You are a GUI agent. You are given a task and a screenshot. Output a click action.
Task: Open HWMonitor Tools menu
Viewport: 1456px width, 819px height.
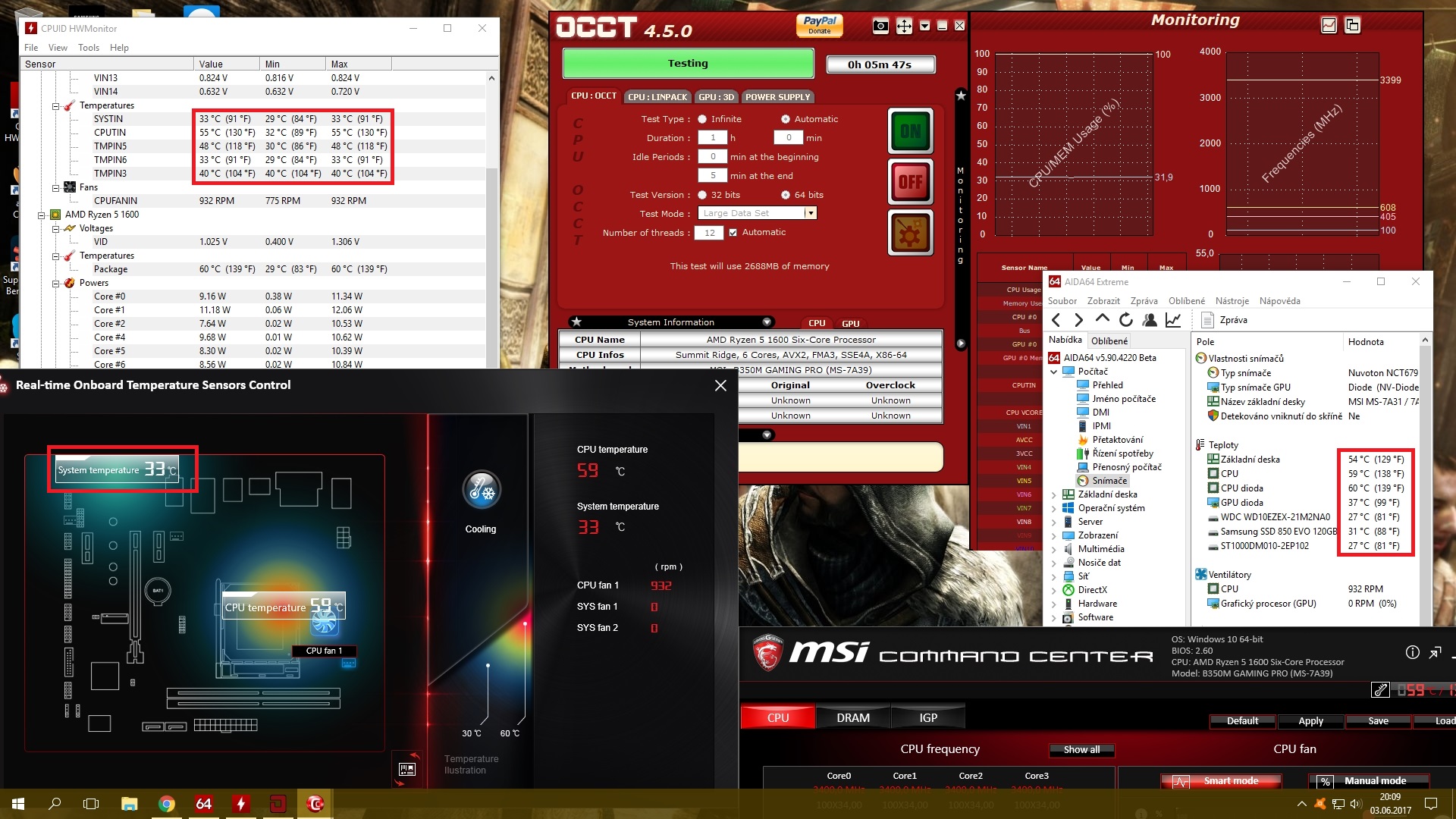tap(89, 47)
